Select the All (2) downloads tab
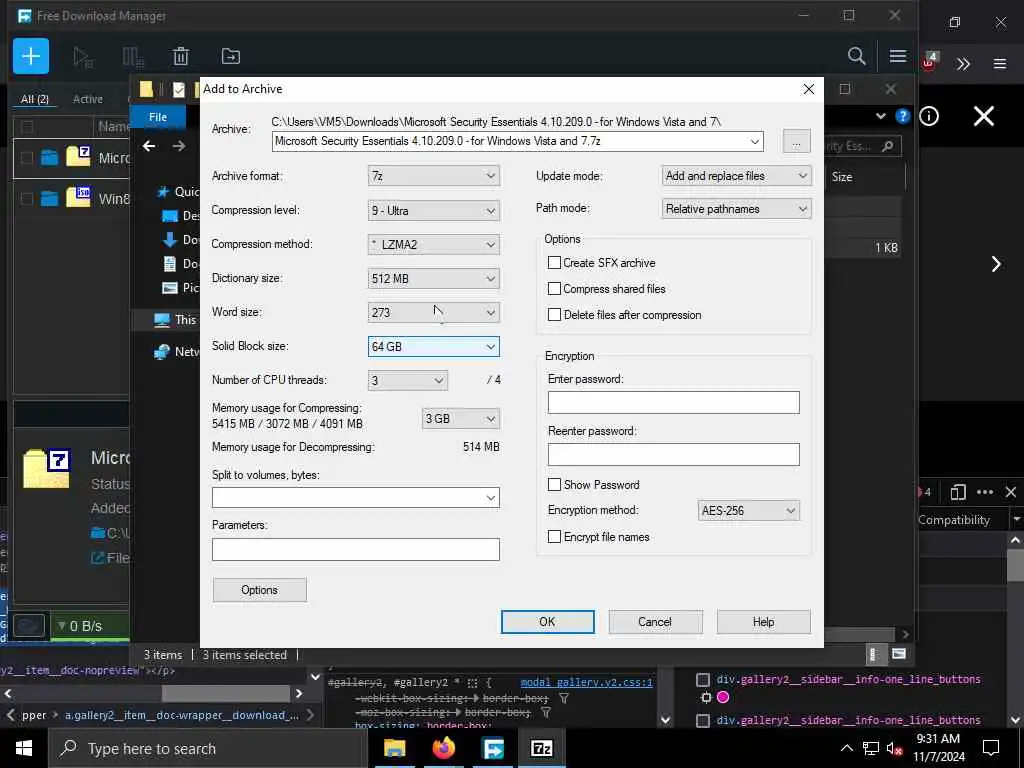This screenshot has width=1024, height=768. (x=35, y=99)
